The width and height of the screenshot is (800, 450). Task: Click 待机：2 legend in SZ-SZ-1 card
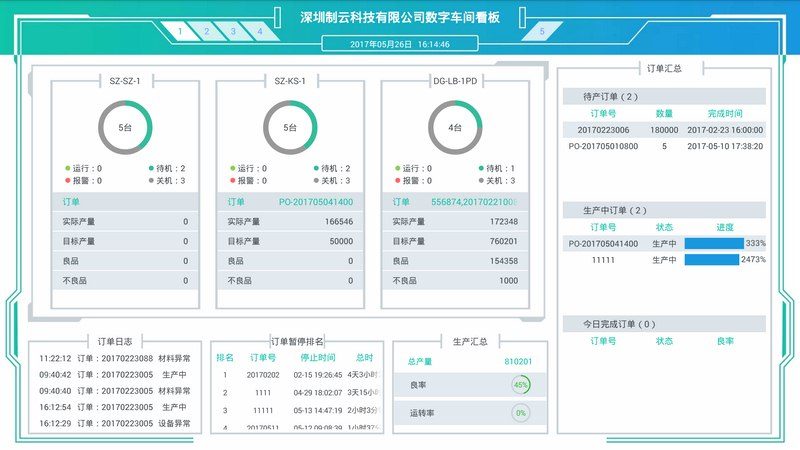coord(167,168)
